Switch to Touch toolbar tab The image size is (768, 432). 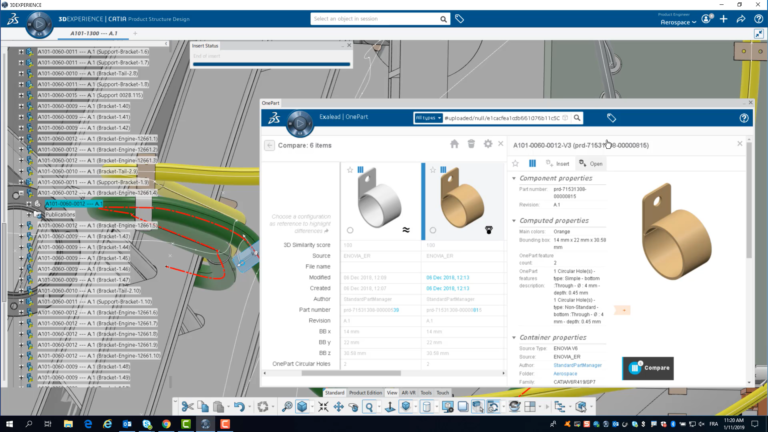(x=443, y=393)
